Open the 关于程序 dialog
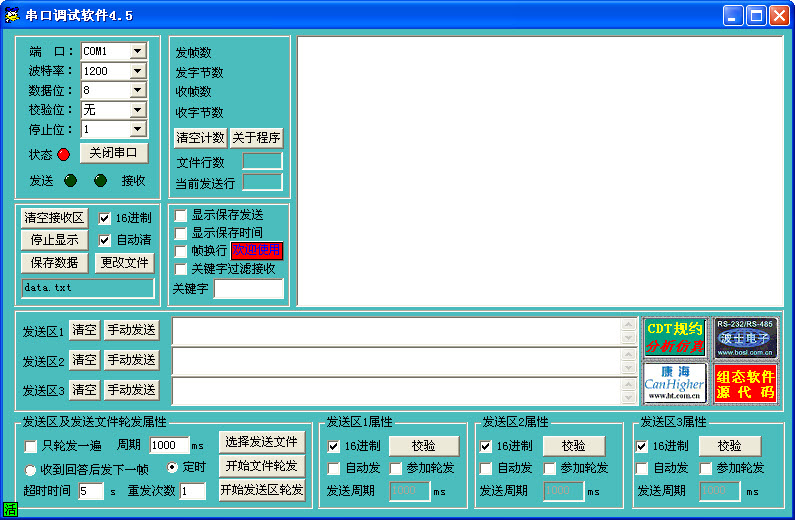The image size is (795, 520). 257,138
